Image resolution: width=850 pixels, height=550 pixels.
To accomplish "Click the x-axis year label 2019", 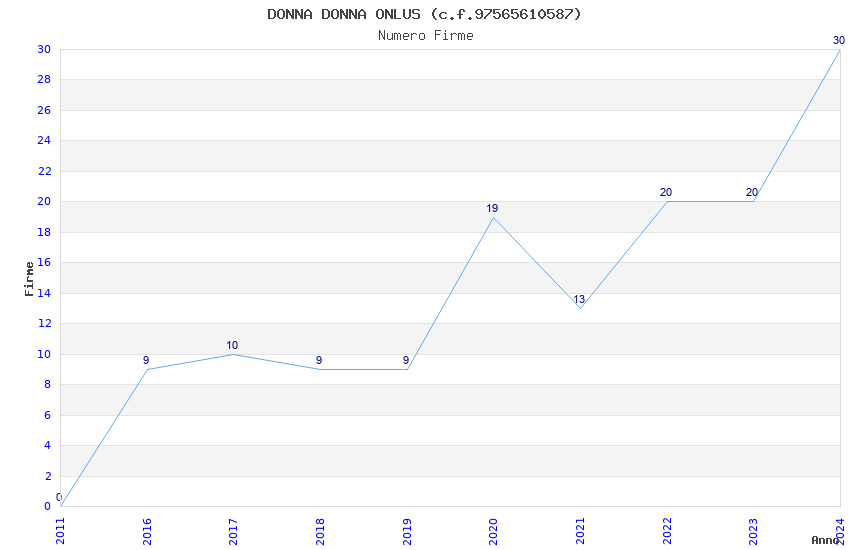I will coord(407,532).
